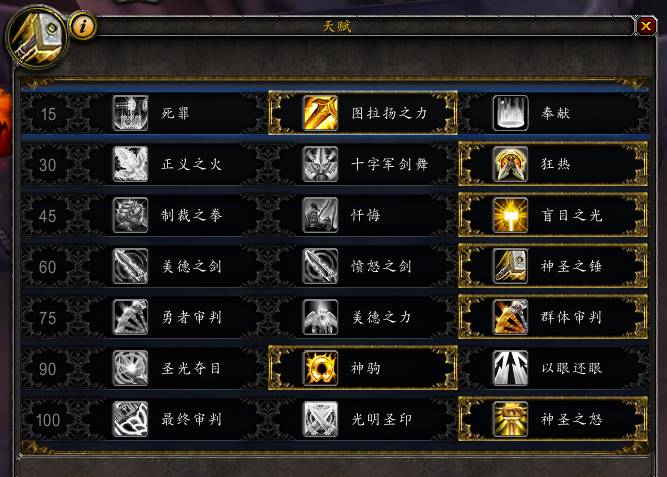This screenshot has height=477, width=667.
Task: Click the selected 图拉扬之力 talent
Action: click(x=363, y=113)
